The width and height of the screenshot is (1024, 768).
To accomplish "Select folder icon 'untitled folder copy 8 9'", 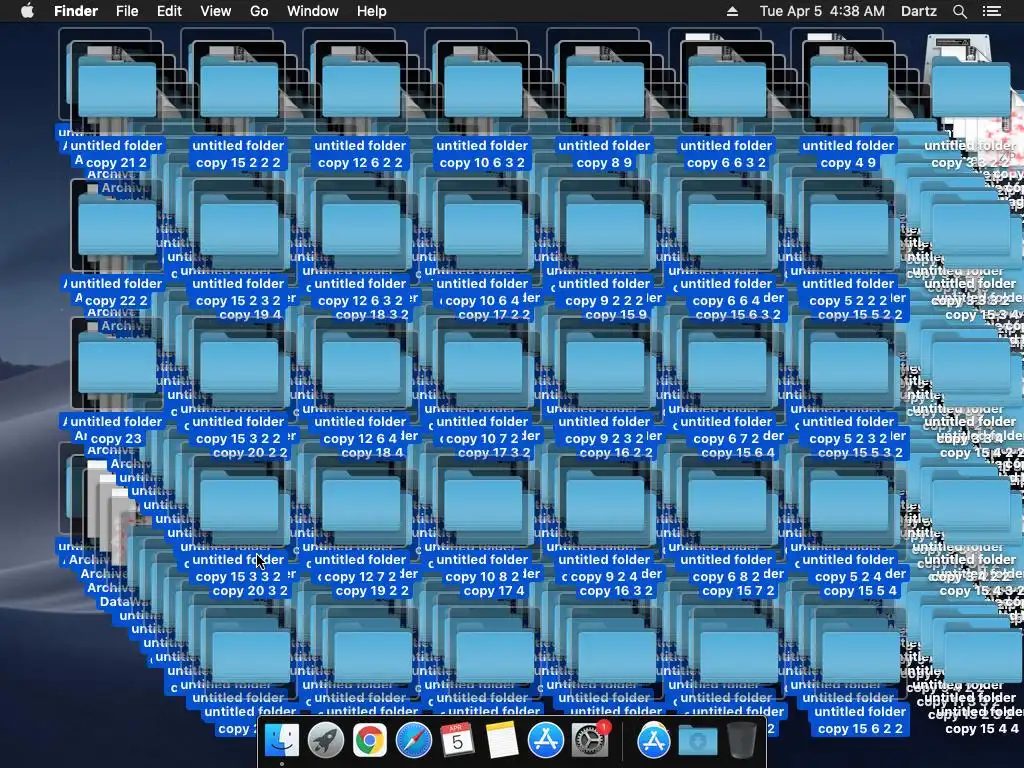I will 605,87.
